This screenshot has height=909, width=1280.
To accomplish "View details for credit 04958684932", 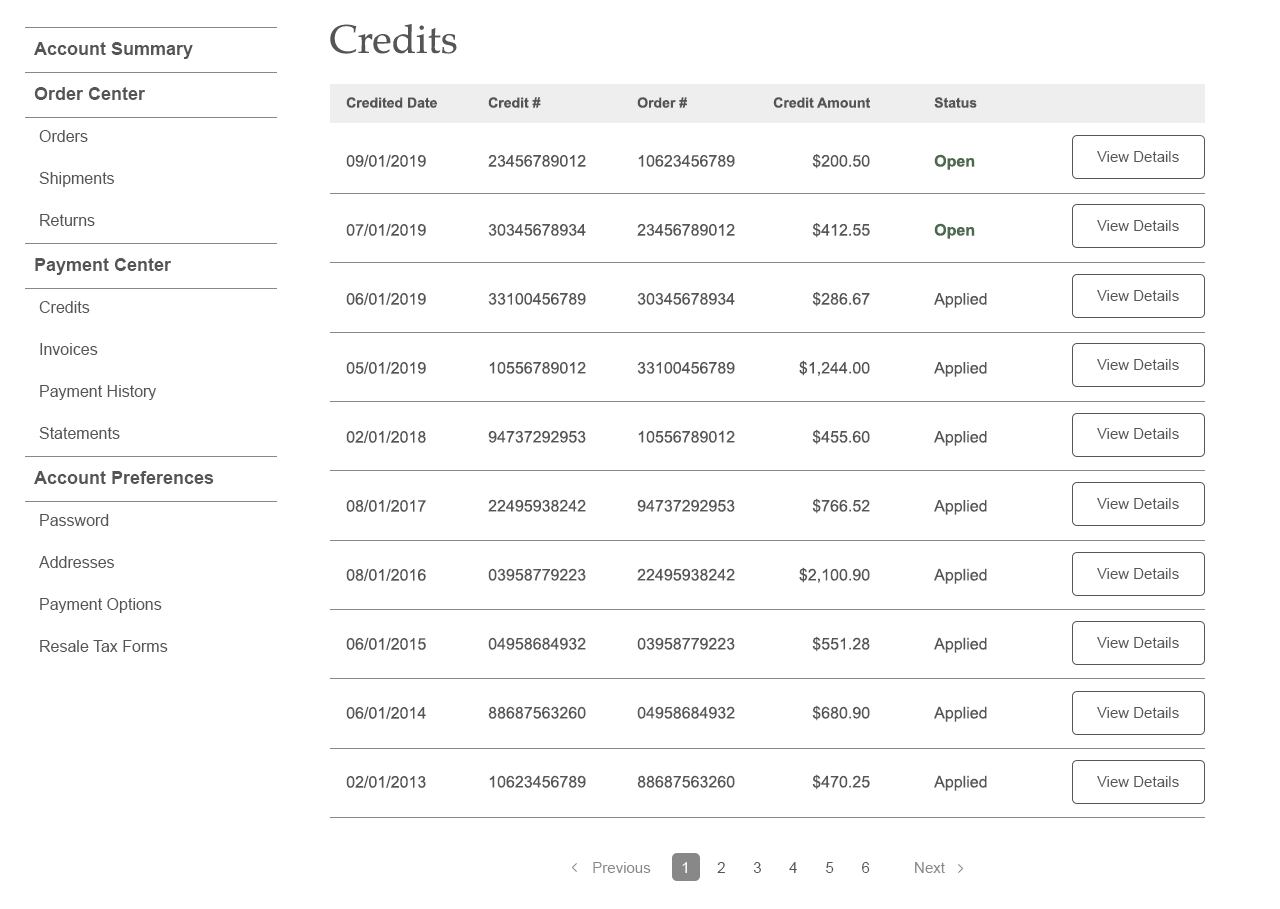I will [1138, 643].
